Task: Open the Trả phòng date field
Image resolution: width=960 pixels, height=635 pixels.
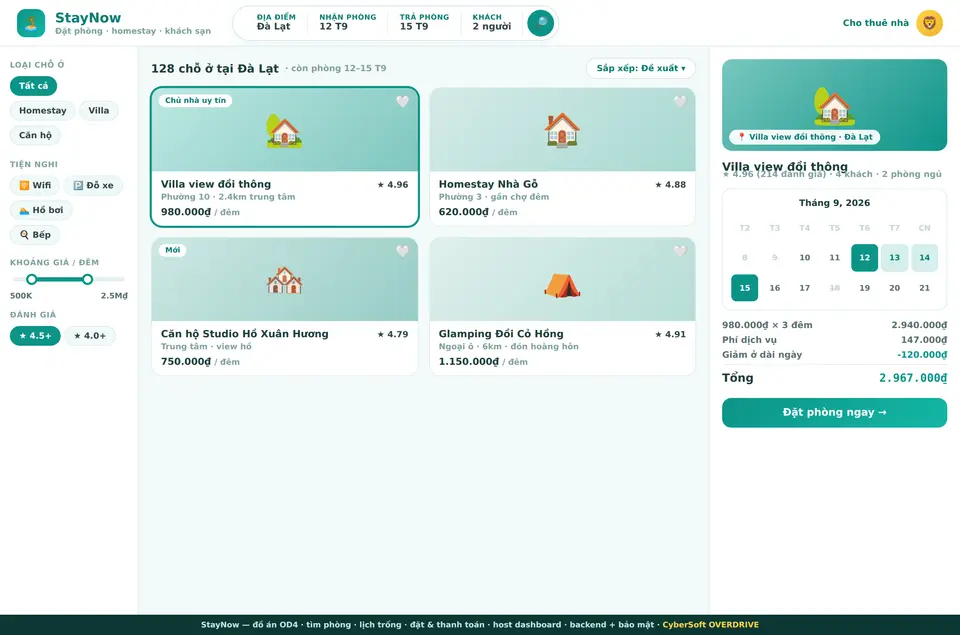Action: point(424,22)
